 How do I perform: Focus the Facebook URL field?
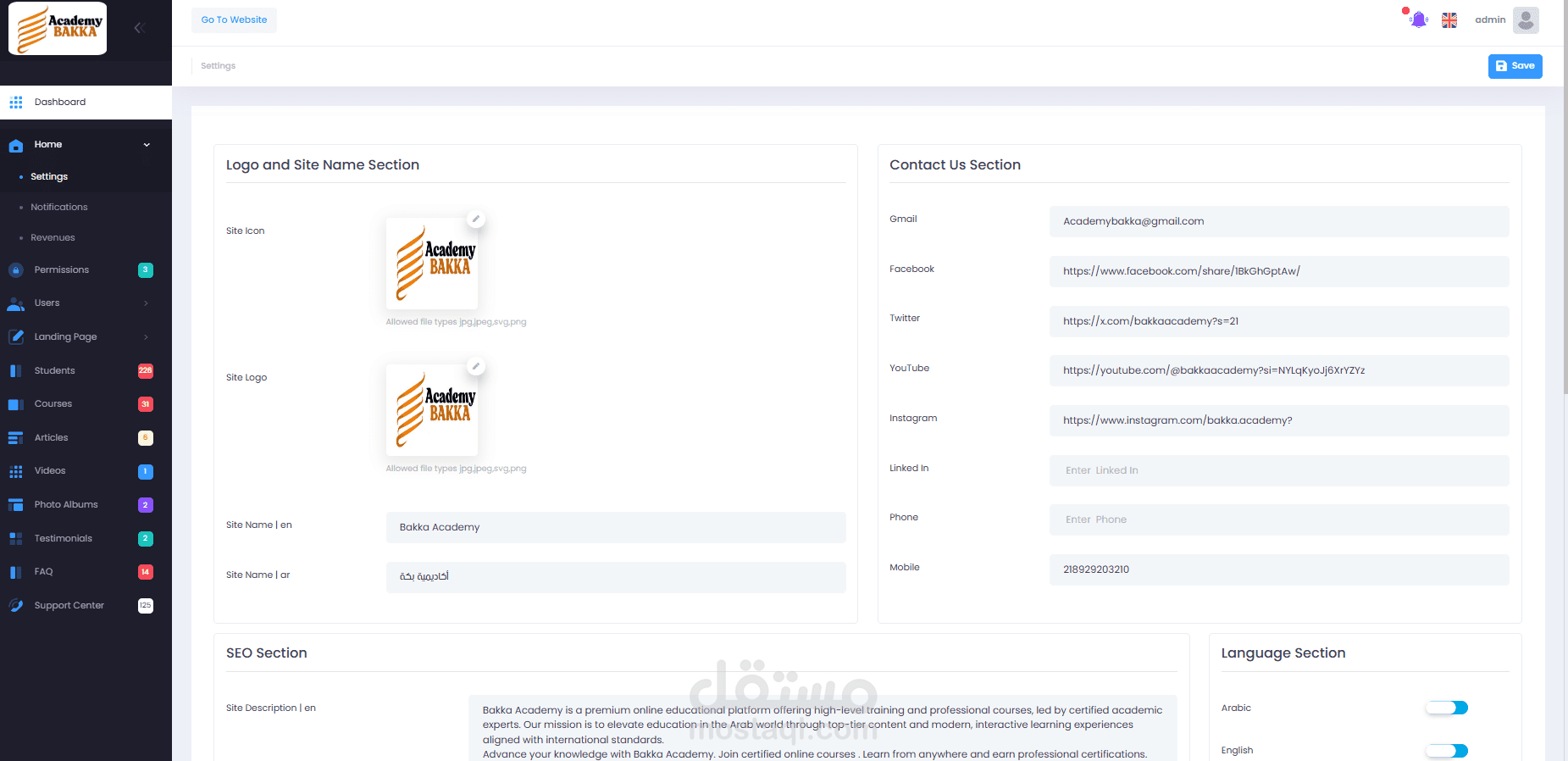pos(1279,272)
